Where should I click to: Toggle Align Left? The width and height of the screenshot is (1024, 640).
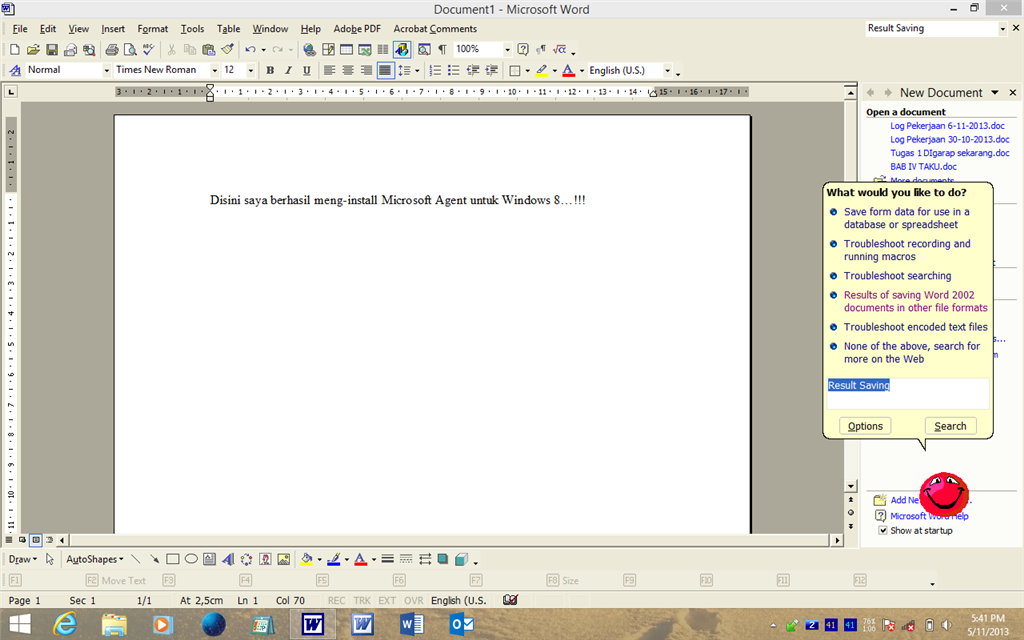coord(330,71)
